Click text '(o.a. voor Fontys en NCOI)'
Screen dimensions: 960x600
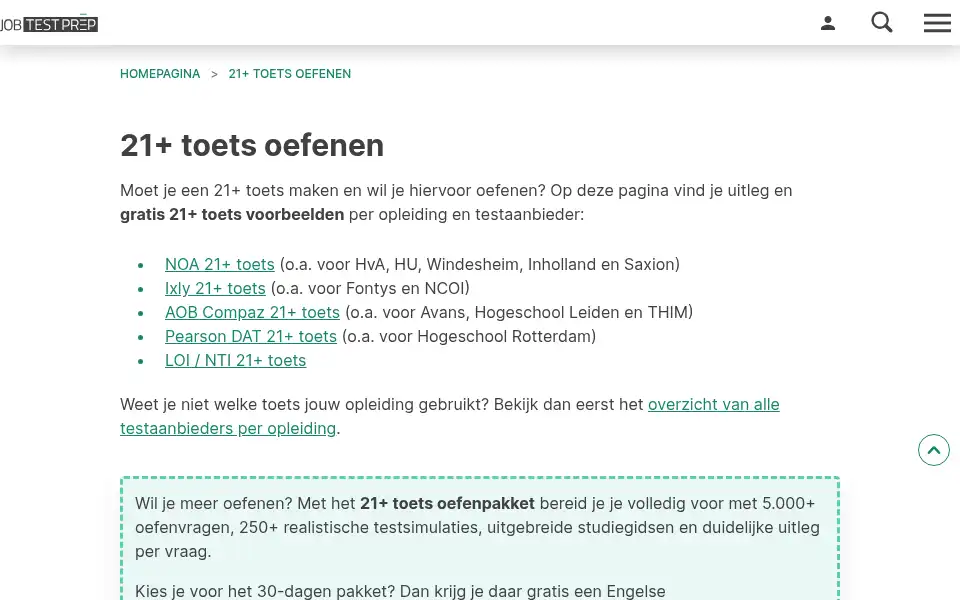click(x=370, y=288)
